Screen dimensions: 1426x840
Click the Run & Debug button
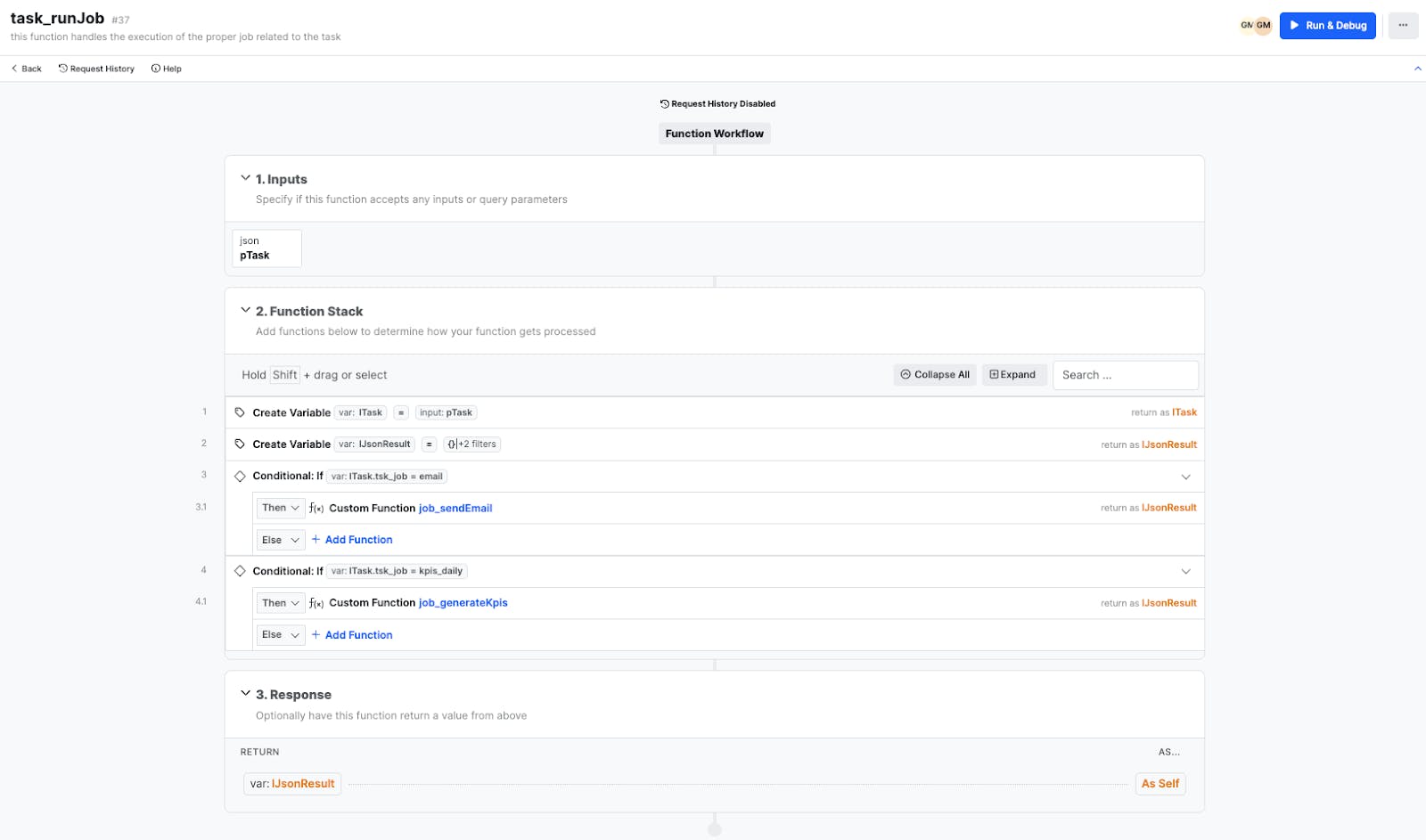coord(1327,25)
